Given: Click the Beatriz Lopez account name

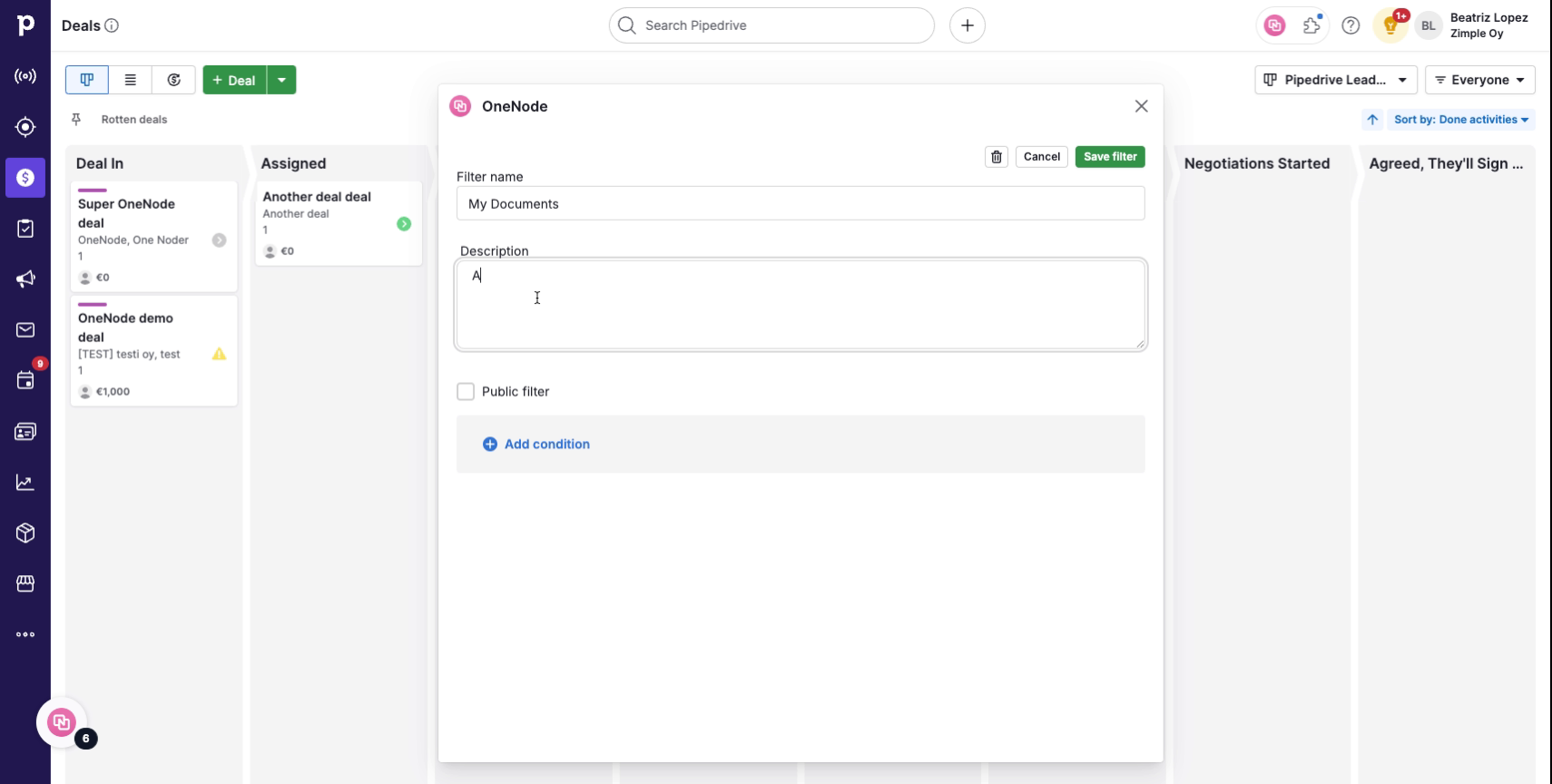Looking at the screenshot, I should (x=1488, y=17).
